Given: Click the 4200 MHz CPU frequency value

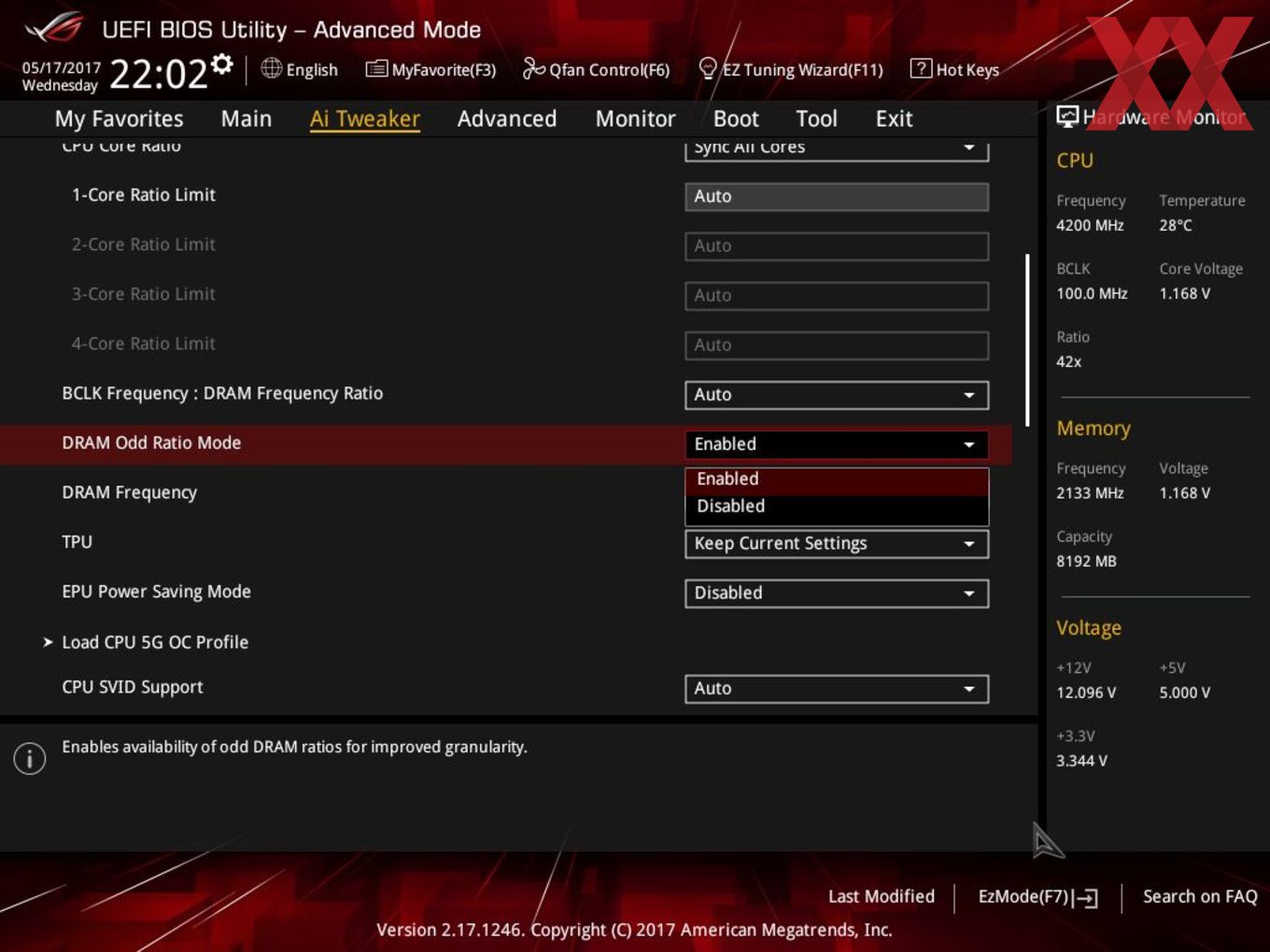Looking at the screenshot, I should coord(1090,225).
